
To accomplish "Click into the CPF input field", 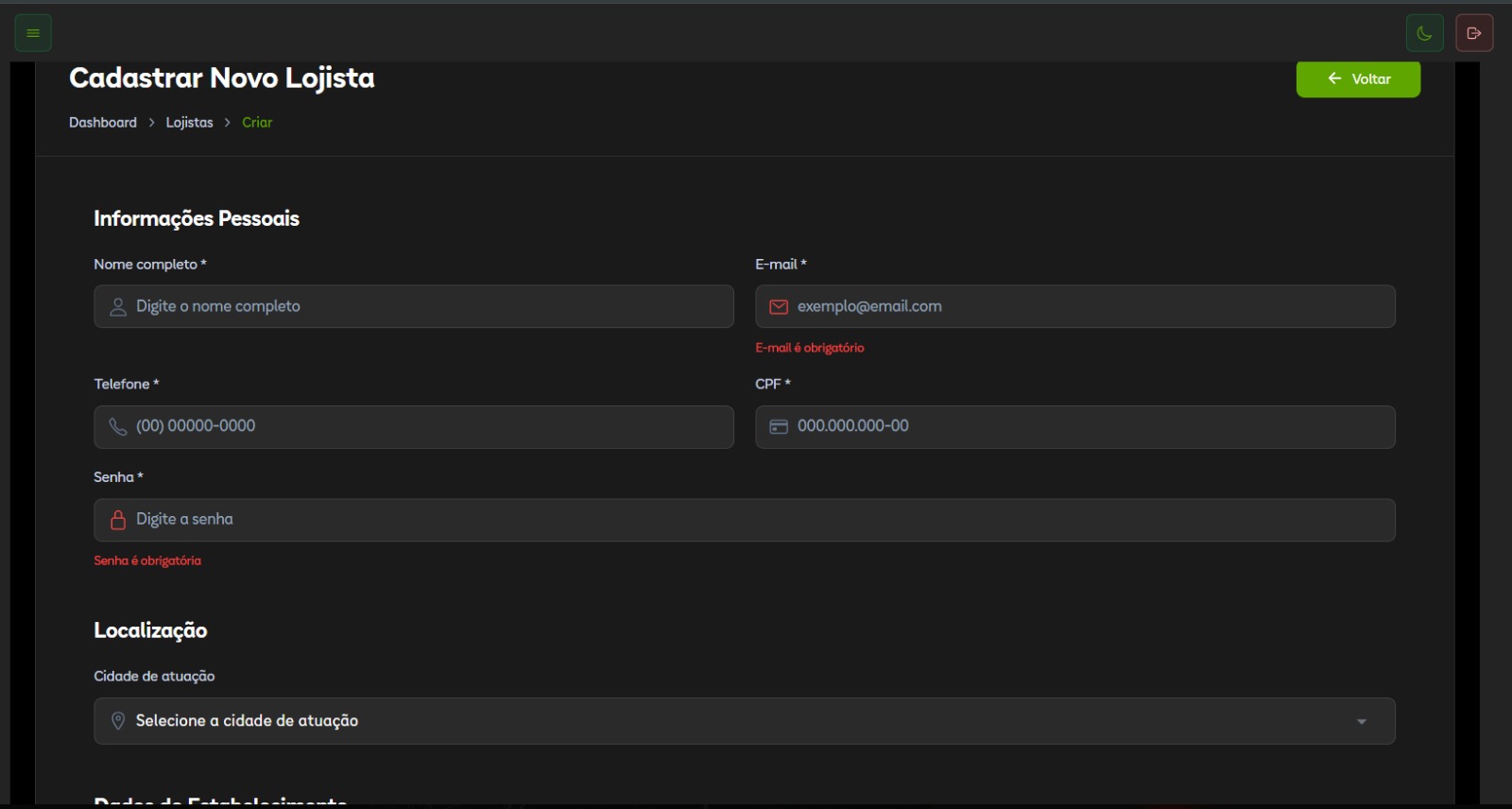I will pyautogui.click(x=1087, y=427).
